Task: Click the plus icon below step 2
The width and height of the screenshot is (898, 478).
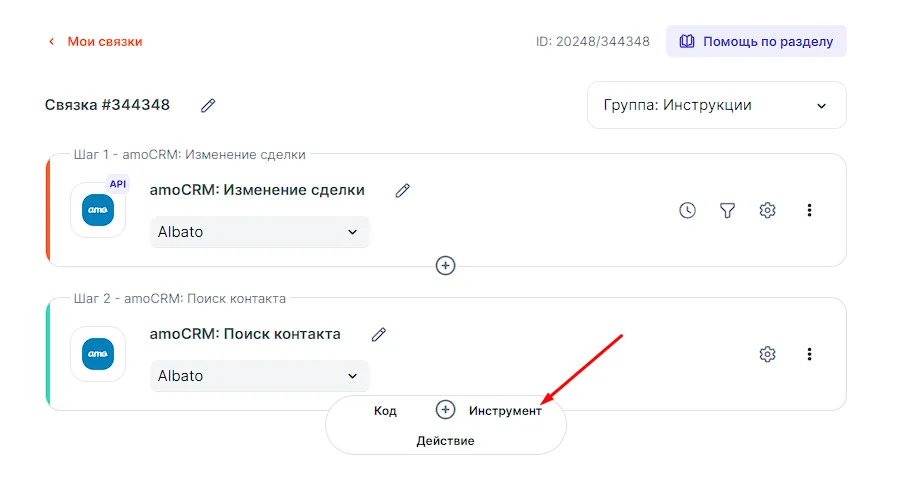Action: [x=446, y=410]
